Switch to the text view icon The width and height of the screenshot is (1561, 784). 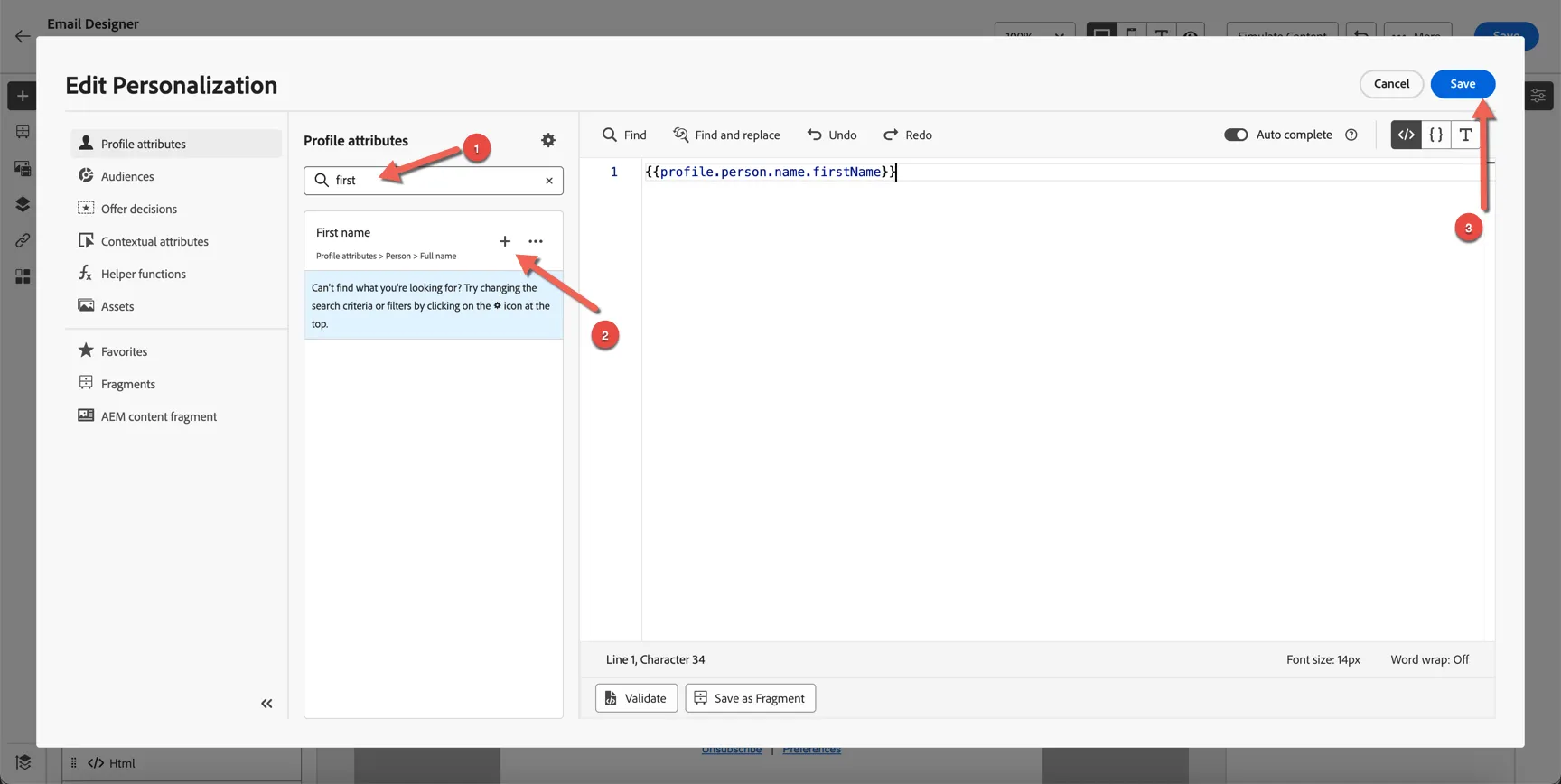pos(1465,135)
